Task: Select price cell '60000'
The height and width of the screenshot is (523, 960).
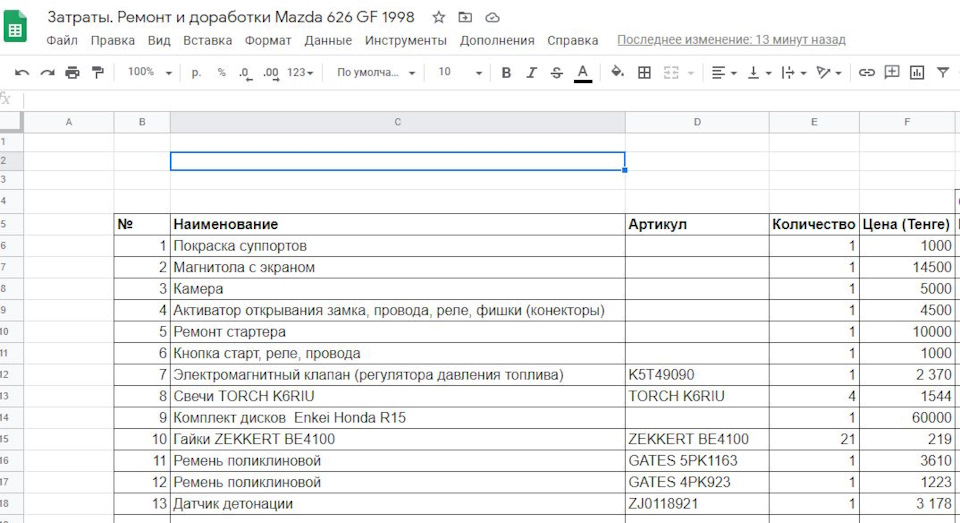Action: coord(907,418)
